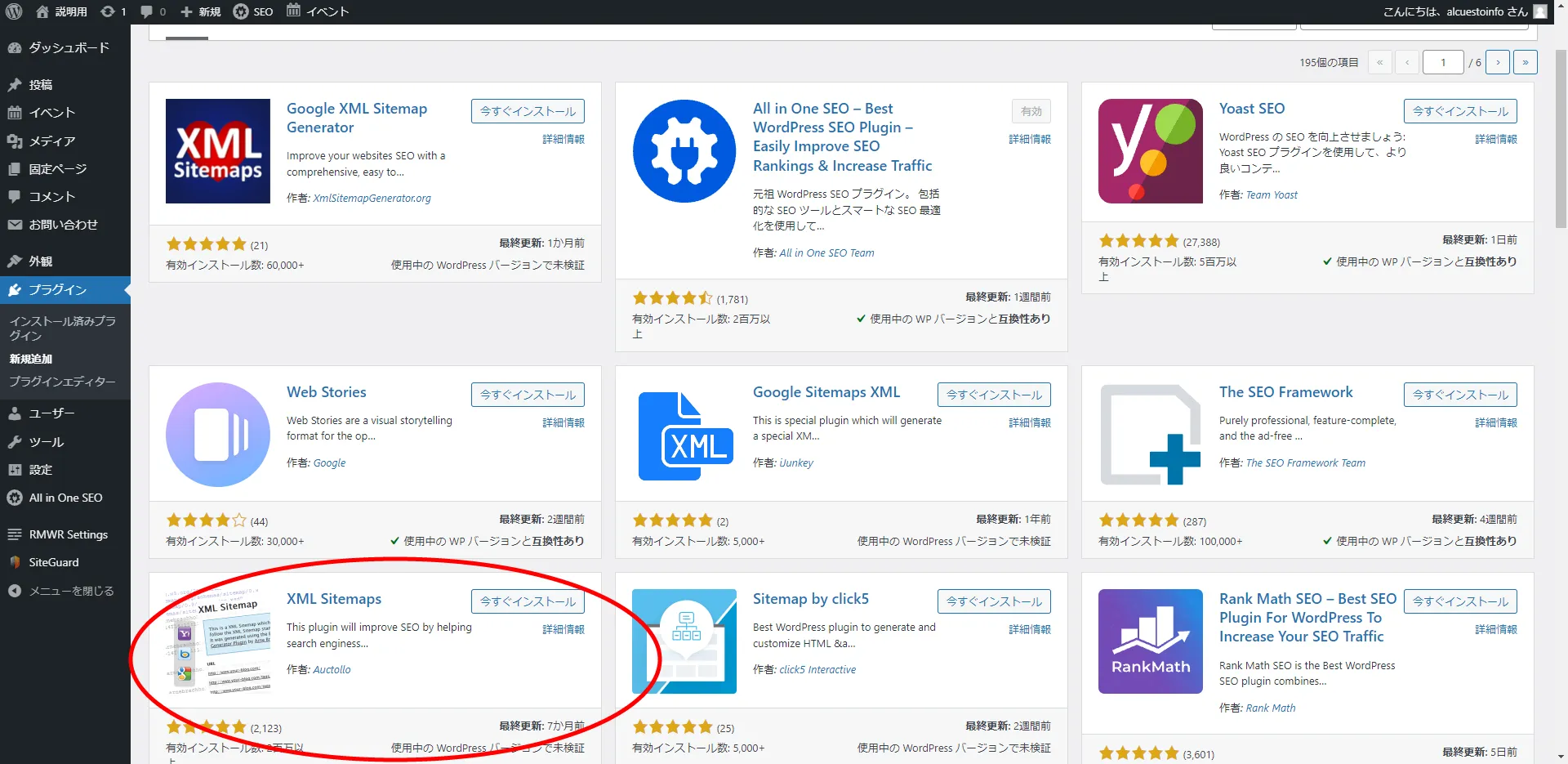This screenshot has width=1568, height=764.
Task: Click the SiteGuard shield icon in sidebar
Action: (15, 562)
